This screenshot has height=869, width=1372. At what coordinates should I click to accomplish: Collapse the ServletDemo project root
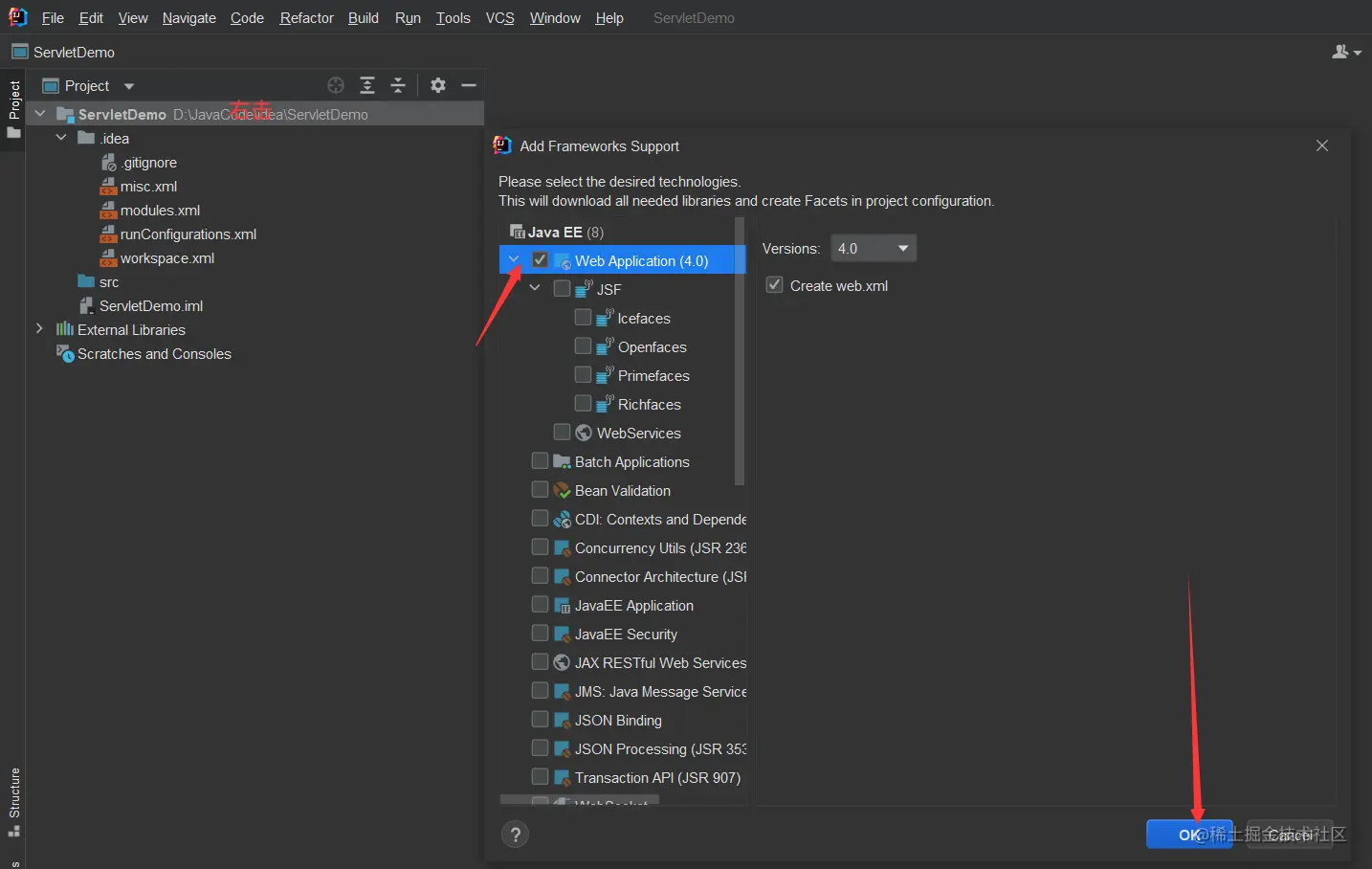pos(40,114)
